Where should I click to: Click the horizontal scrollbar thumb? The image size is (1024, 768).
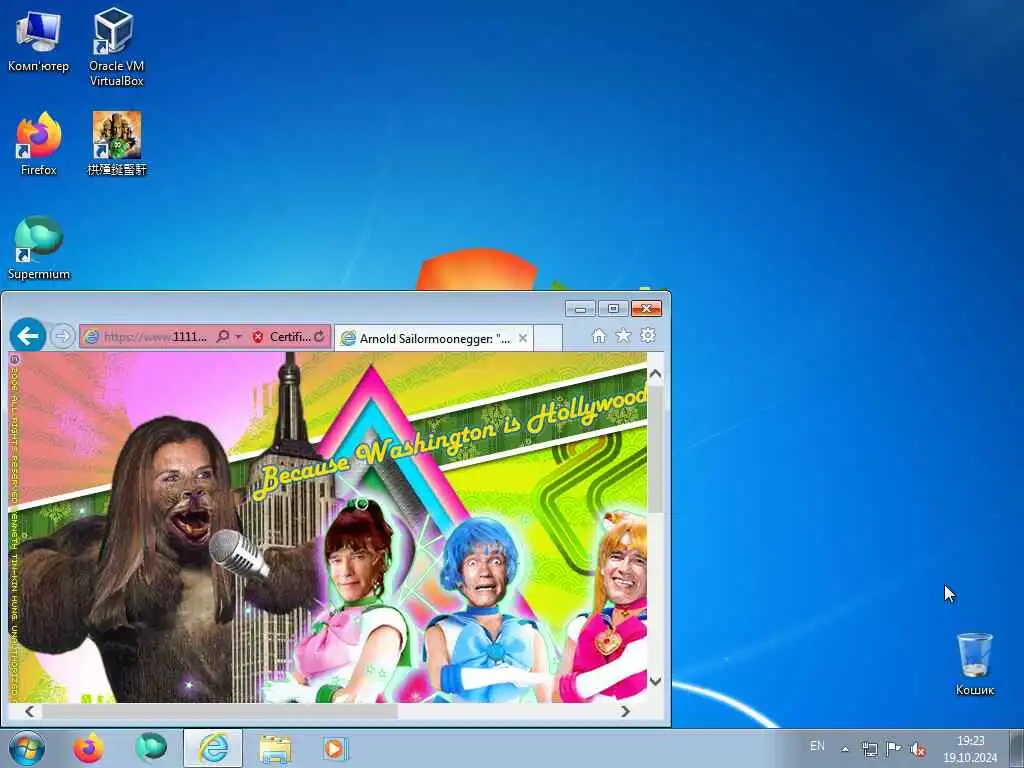(x=220, y=711)
